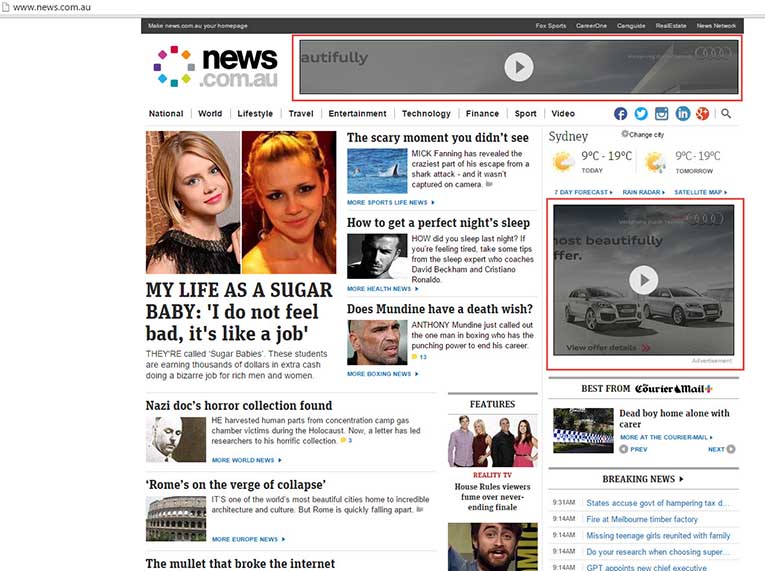This screenshot has width=765, height=571.
Task: Open the Instagram social icon
Action: 662,114
